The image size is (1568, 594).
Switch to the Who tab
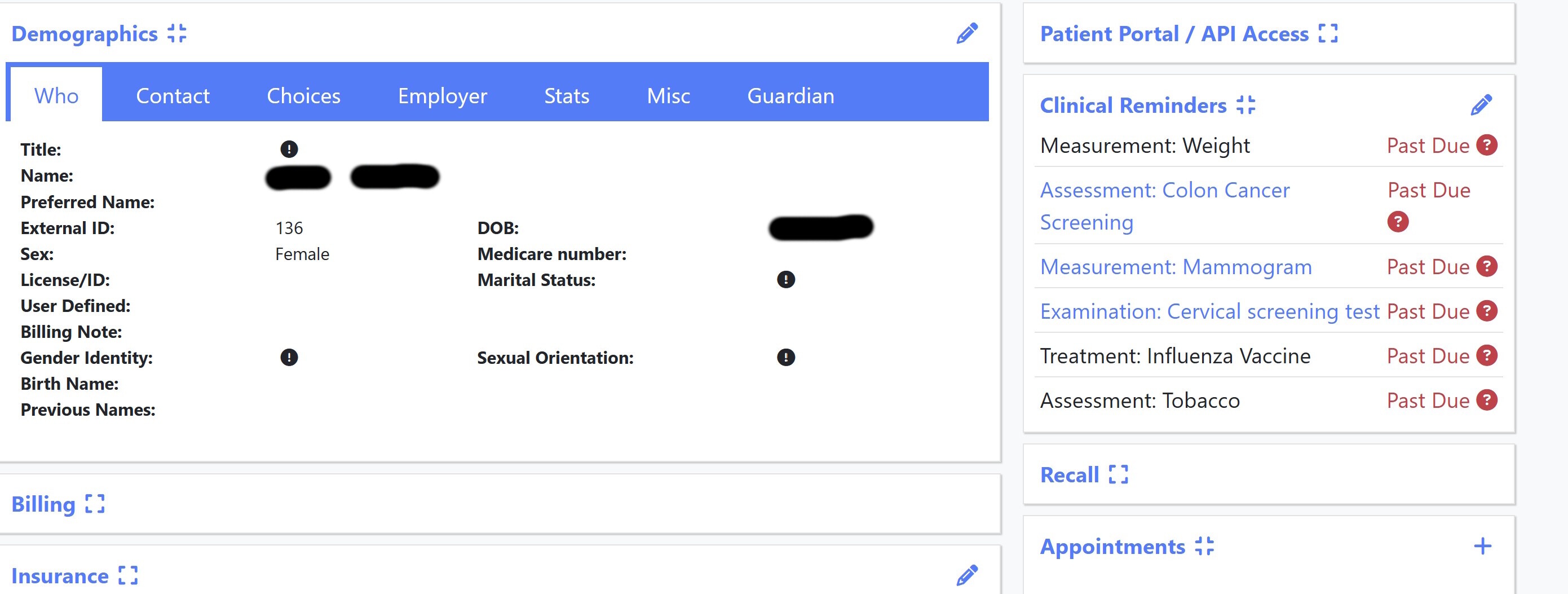click(x=56, y=96)
